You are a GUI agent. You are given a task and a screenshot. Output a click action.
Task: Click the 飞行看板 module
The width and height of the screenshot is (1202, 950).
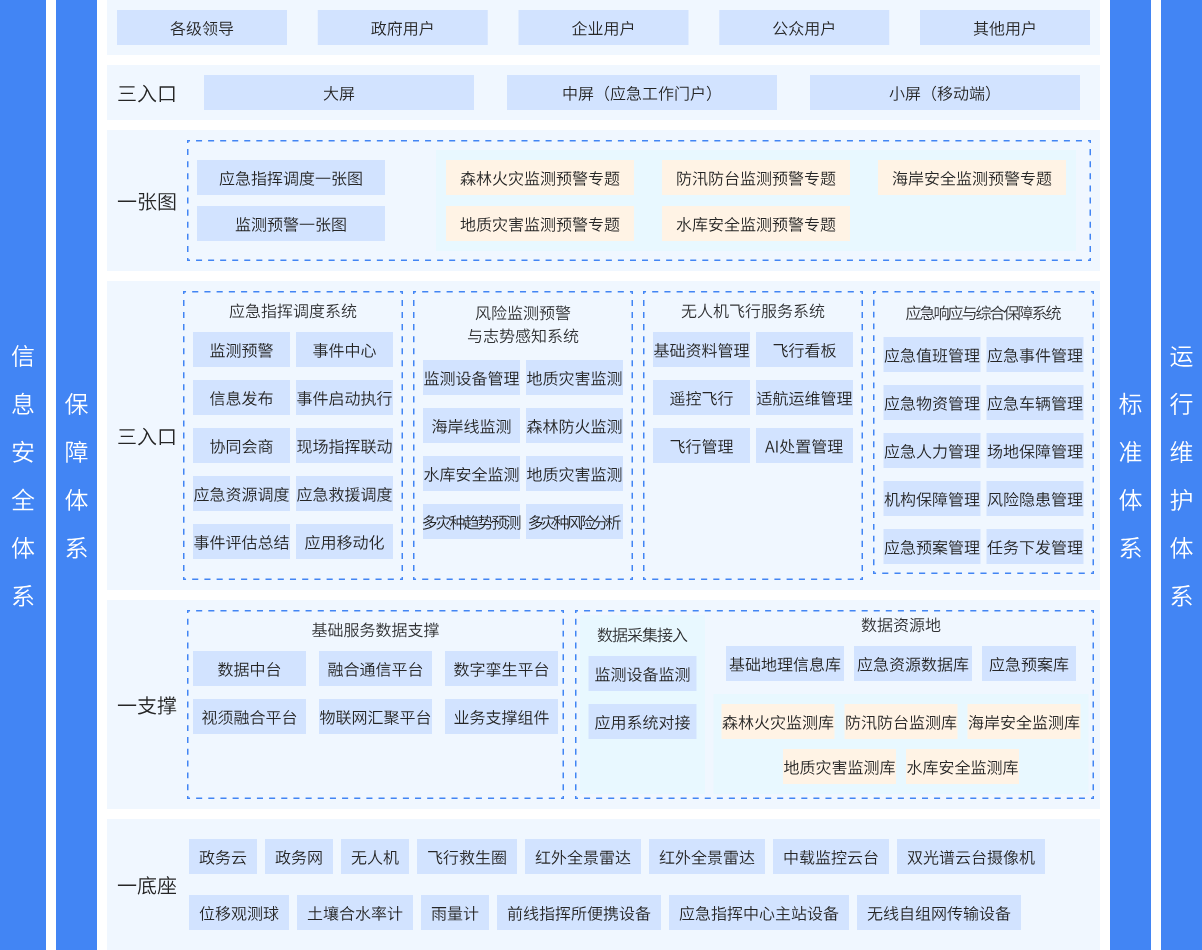[804, 350]
